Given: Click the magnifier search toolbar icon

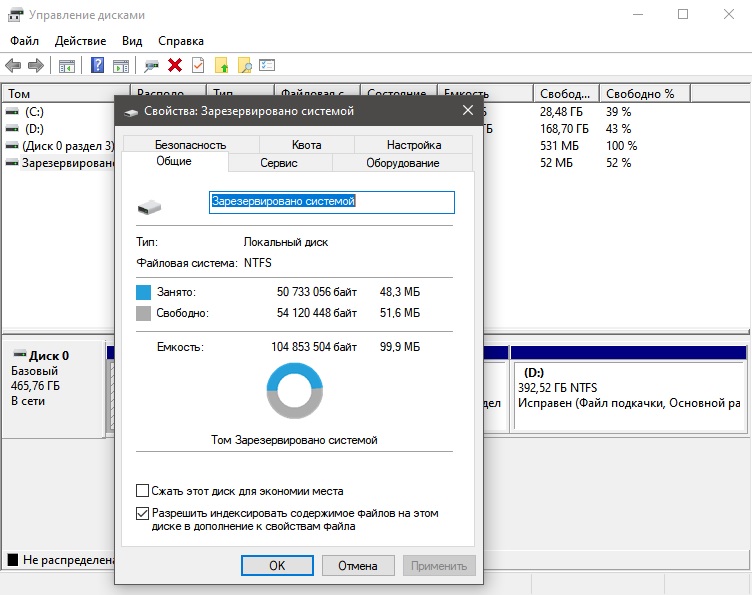Looking at the screenshot, I should (245, 65).
